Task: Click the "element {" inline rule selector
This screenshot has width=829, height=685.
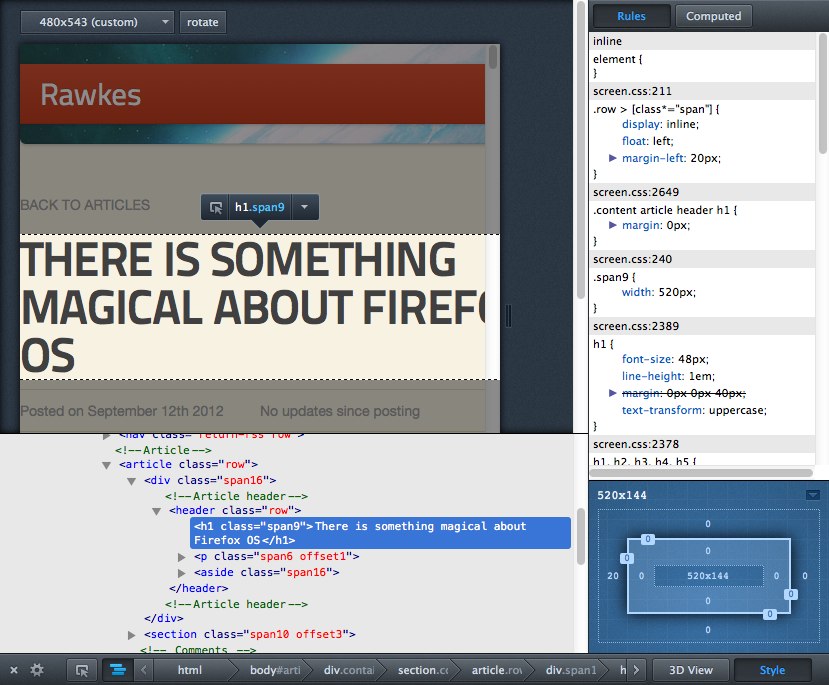Action: (618, 59)
